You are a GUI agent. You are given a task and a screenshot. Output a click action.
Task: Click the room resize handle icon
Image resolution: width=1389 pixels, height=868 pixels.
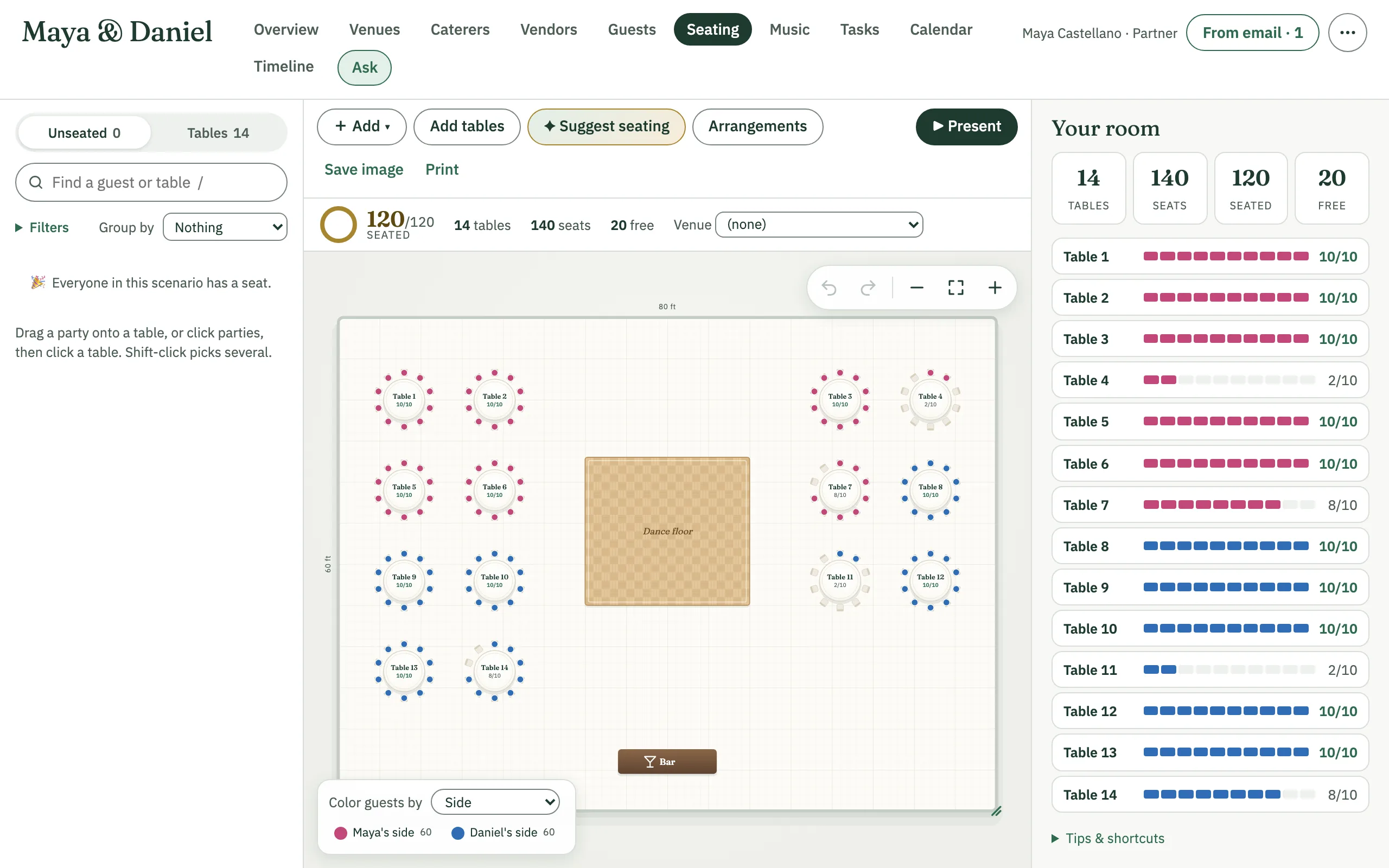pos(996,810)
